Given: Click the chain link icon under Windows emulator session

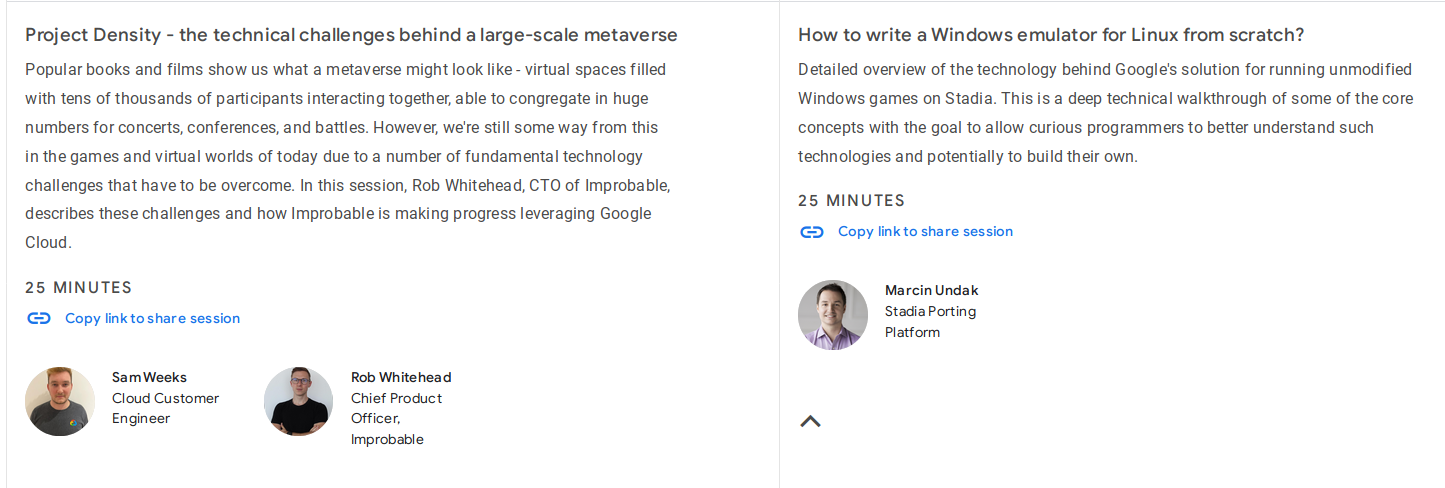Looking at the screenshot, I should (812, 232).
